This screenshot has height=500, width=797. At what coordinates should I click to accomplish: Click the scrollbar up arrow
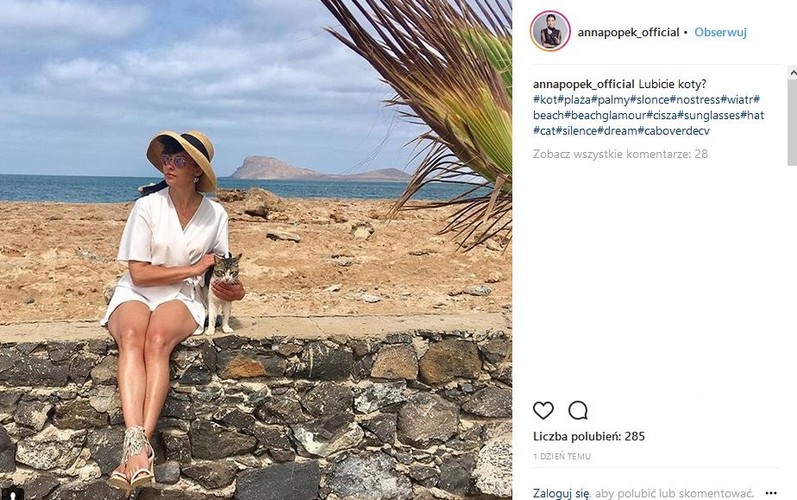click(x=792, y=73)
